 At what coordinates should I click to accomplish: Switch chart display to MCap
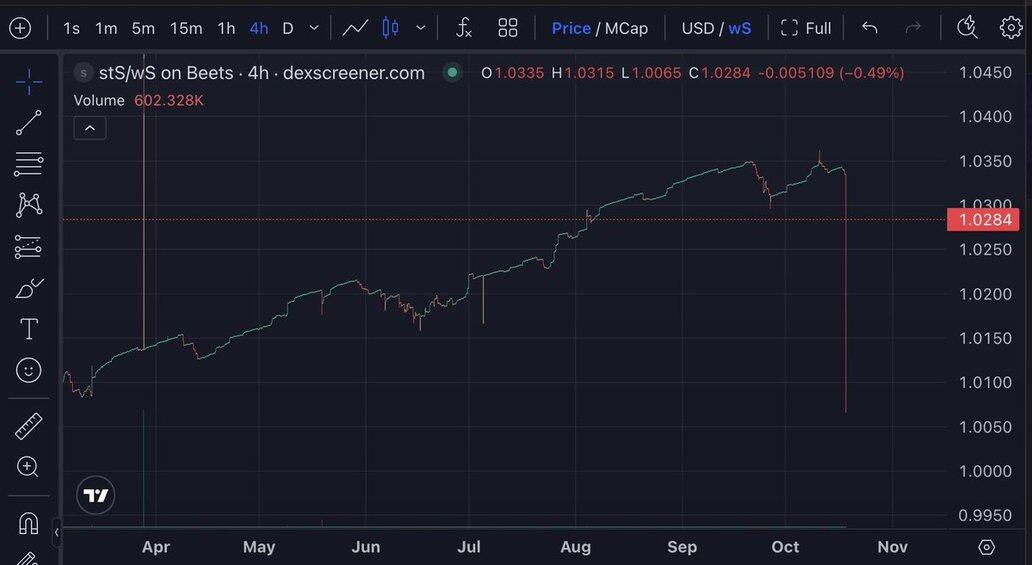point(626,28)
